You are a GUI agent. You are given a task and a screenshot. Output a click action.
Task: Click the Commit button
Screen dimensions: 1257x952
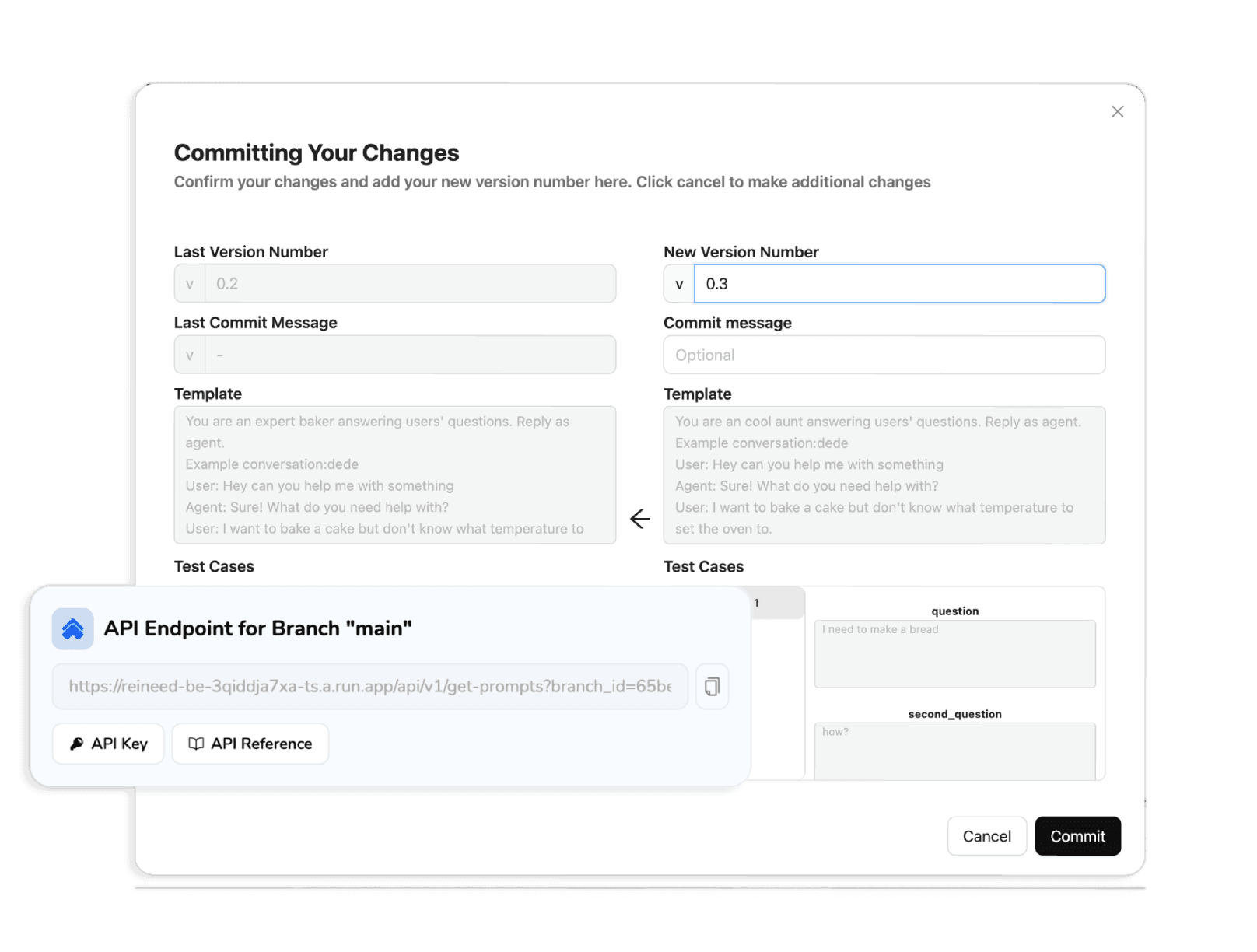click(x=1077, y=836)
